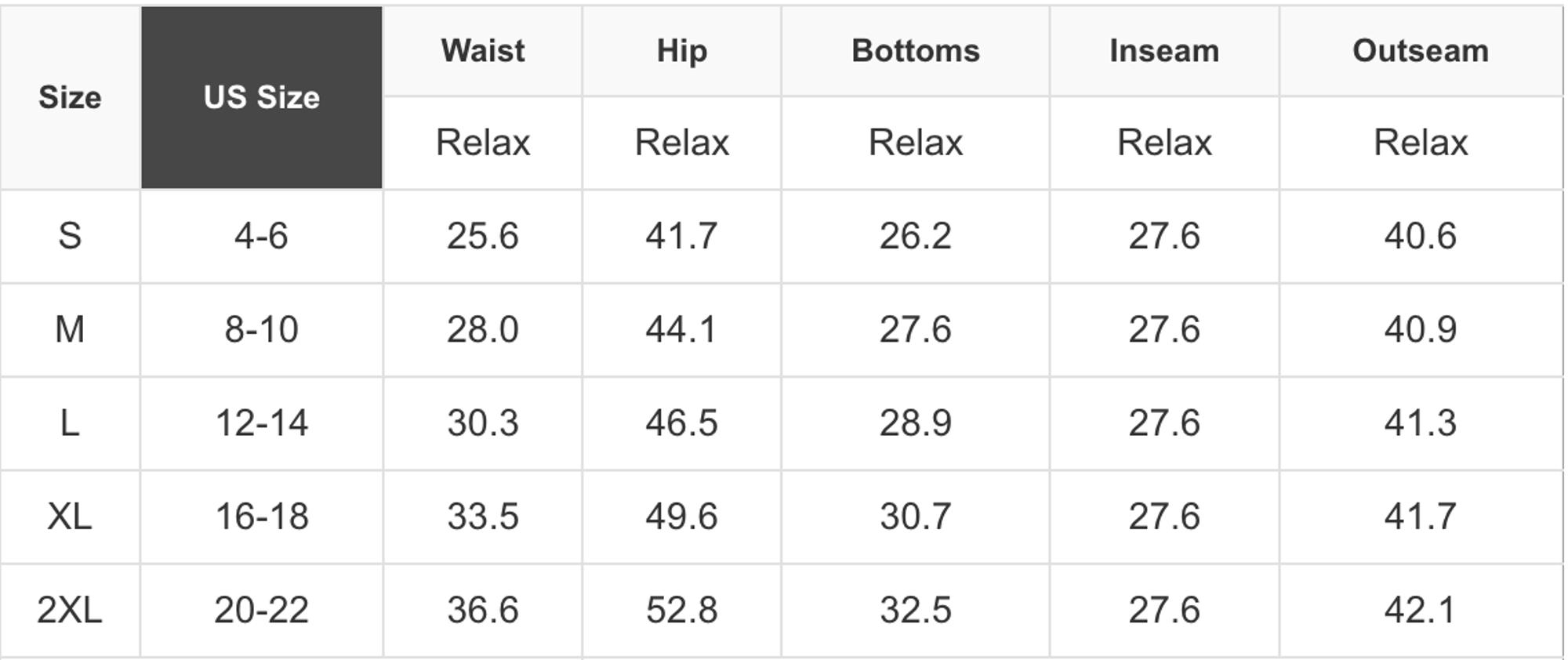Click the 20-22 US size cell
Viewport: 1568px width, 660px height.
click(262, 610)
